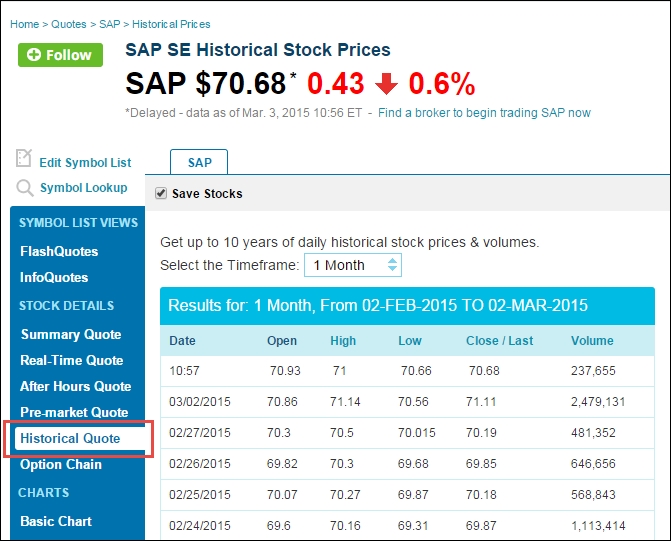
Task: Click volume value 481,352
Action: pyautogui.click(x=593, y=433)
